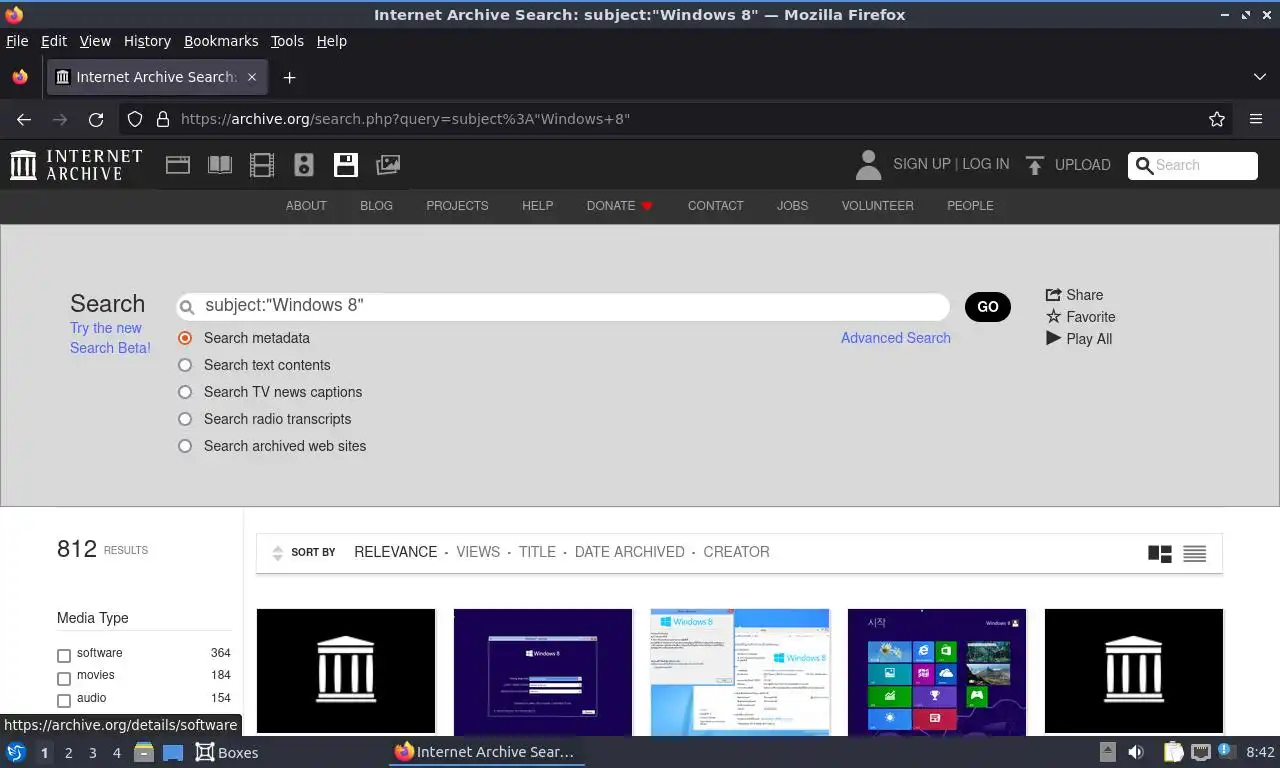The image size is (1280, 768).
Task: Reload the page with refresh icon
Action: 96,119
